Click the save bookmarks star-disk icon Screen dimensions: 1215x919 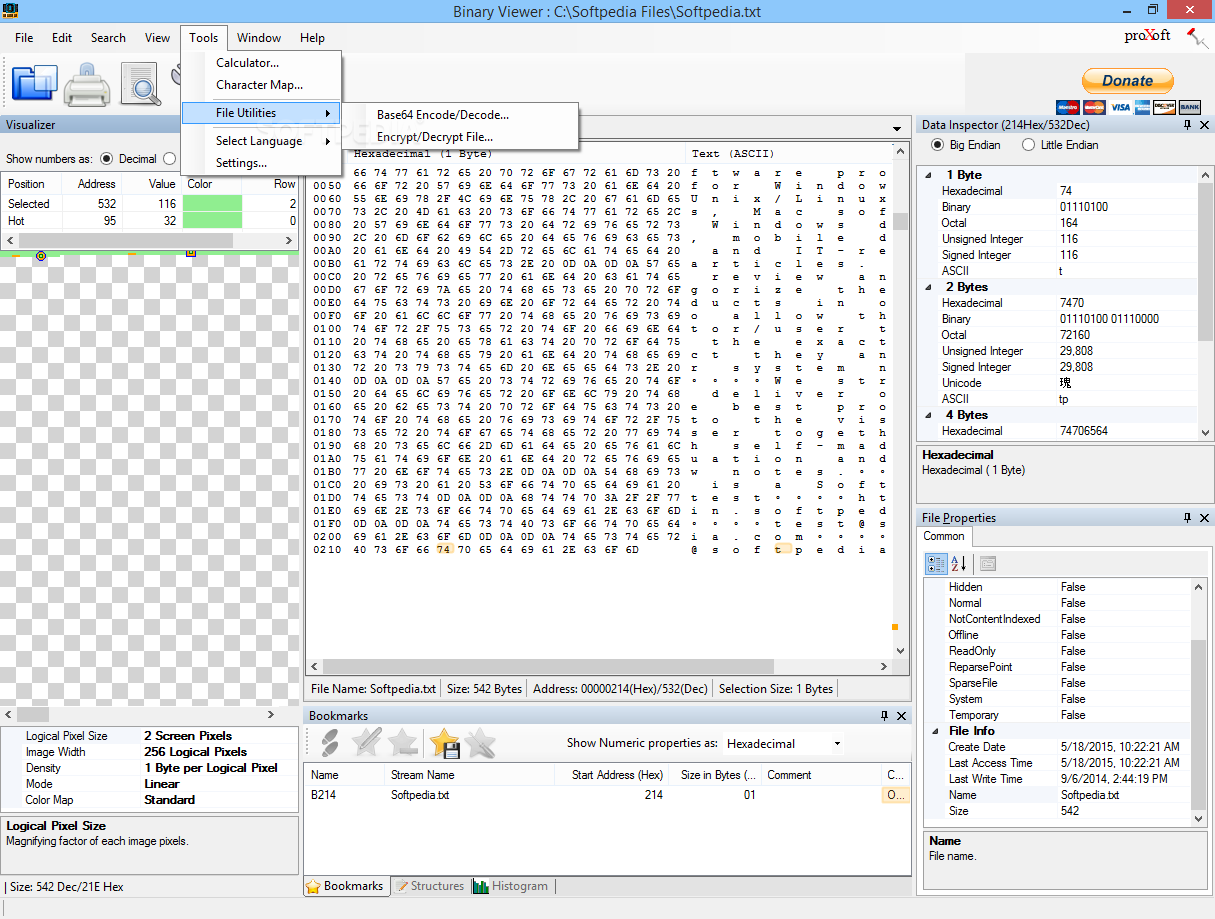pos(444,742)
